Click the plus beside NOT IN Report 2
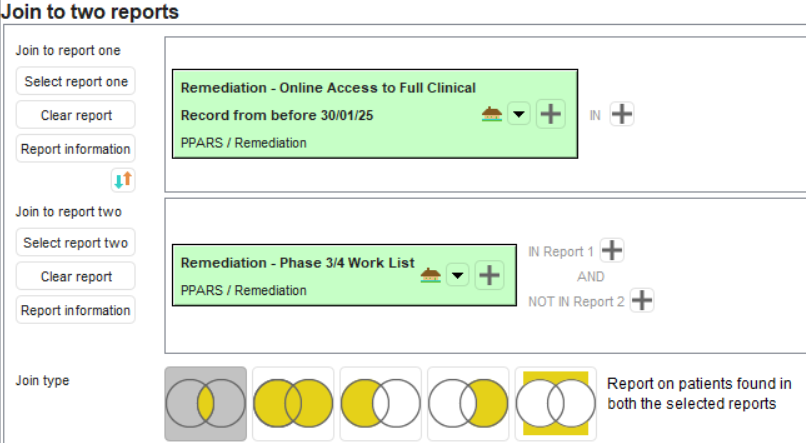806x443 pixels. [x=642, y=299]
